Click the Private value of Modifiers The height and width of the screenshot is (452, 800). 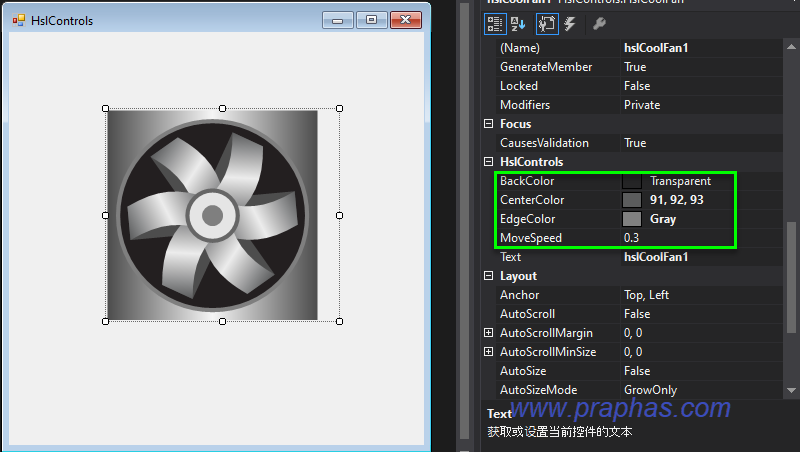pyautogui.click(x=642, y=105)
